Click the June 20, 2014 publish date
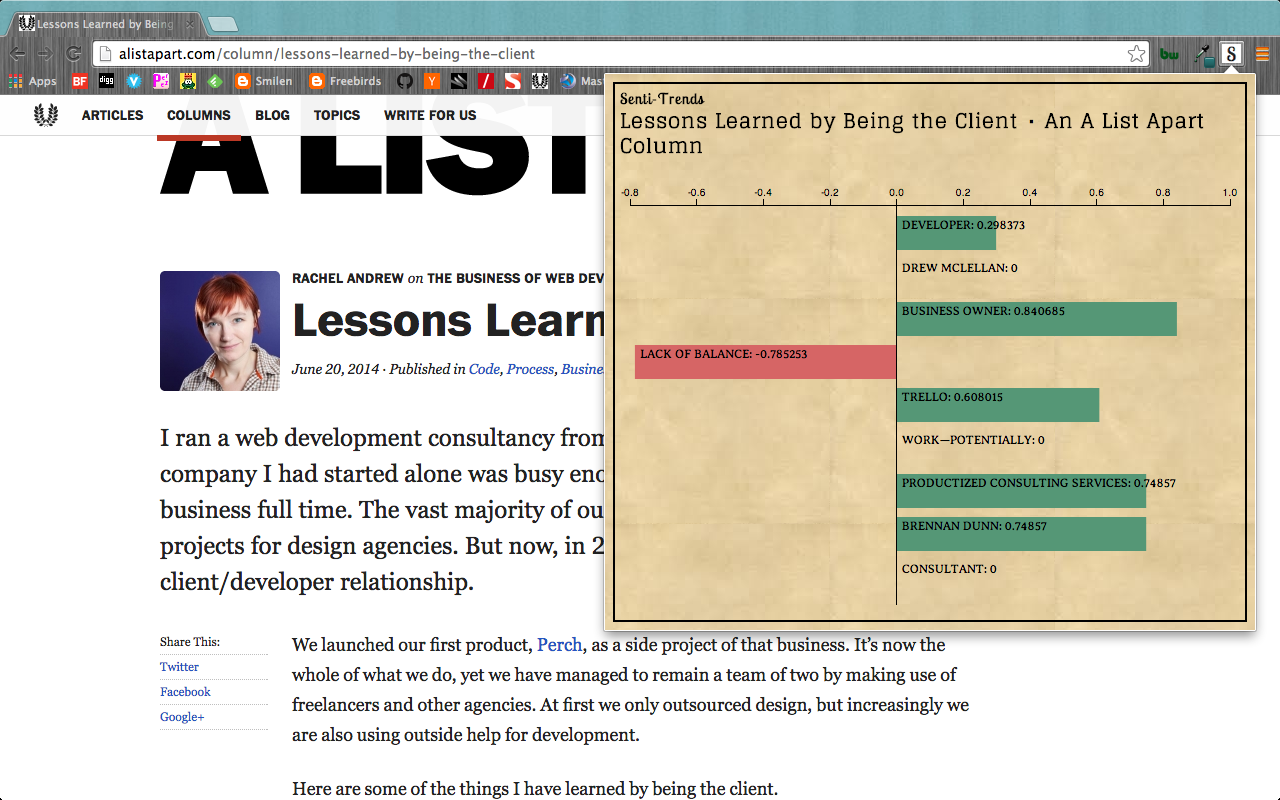 [336, 369]
